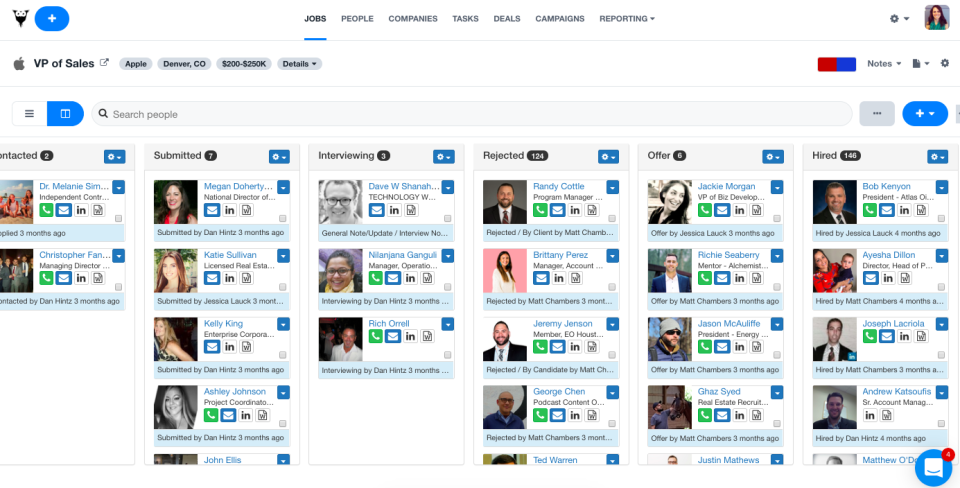This screenshot has width=960, height=488.
Task: Open the REPORTING menu
Action: [x=627, y=19]
